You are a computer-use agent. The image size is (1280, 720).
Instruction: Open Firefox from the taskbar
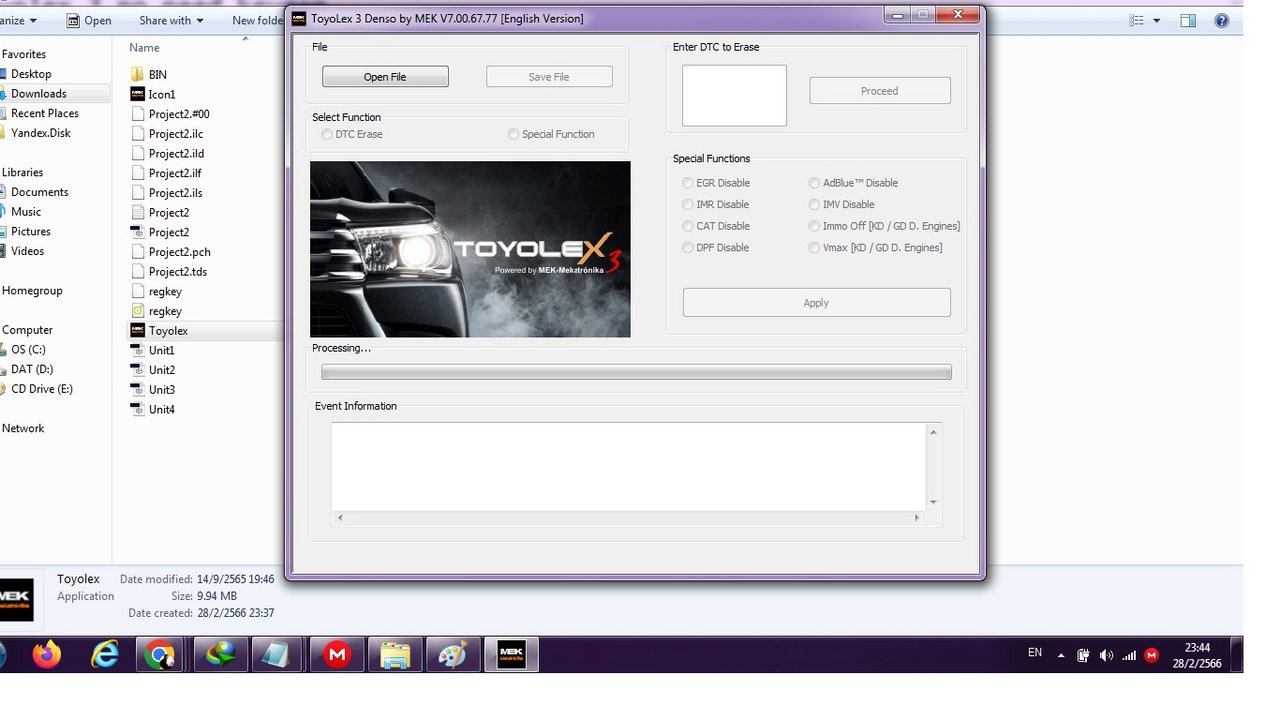pyautogui.click(x=46, y=655)
